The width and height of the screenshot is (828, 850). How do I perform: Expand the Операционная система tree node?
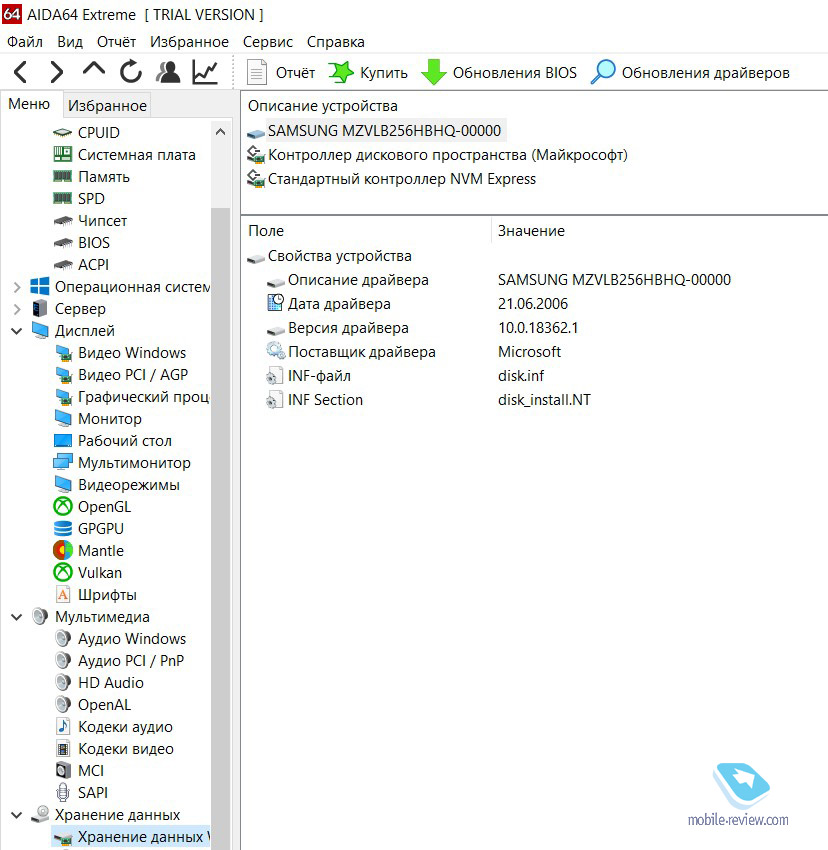click(x=16, y=287)
